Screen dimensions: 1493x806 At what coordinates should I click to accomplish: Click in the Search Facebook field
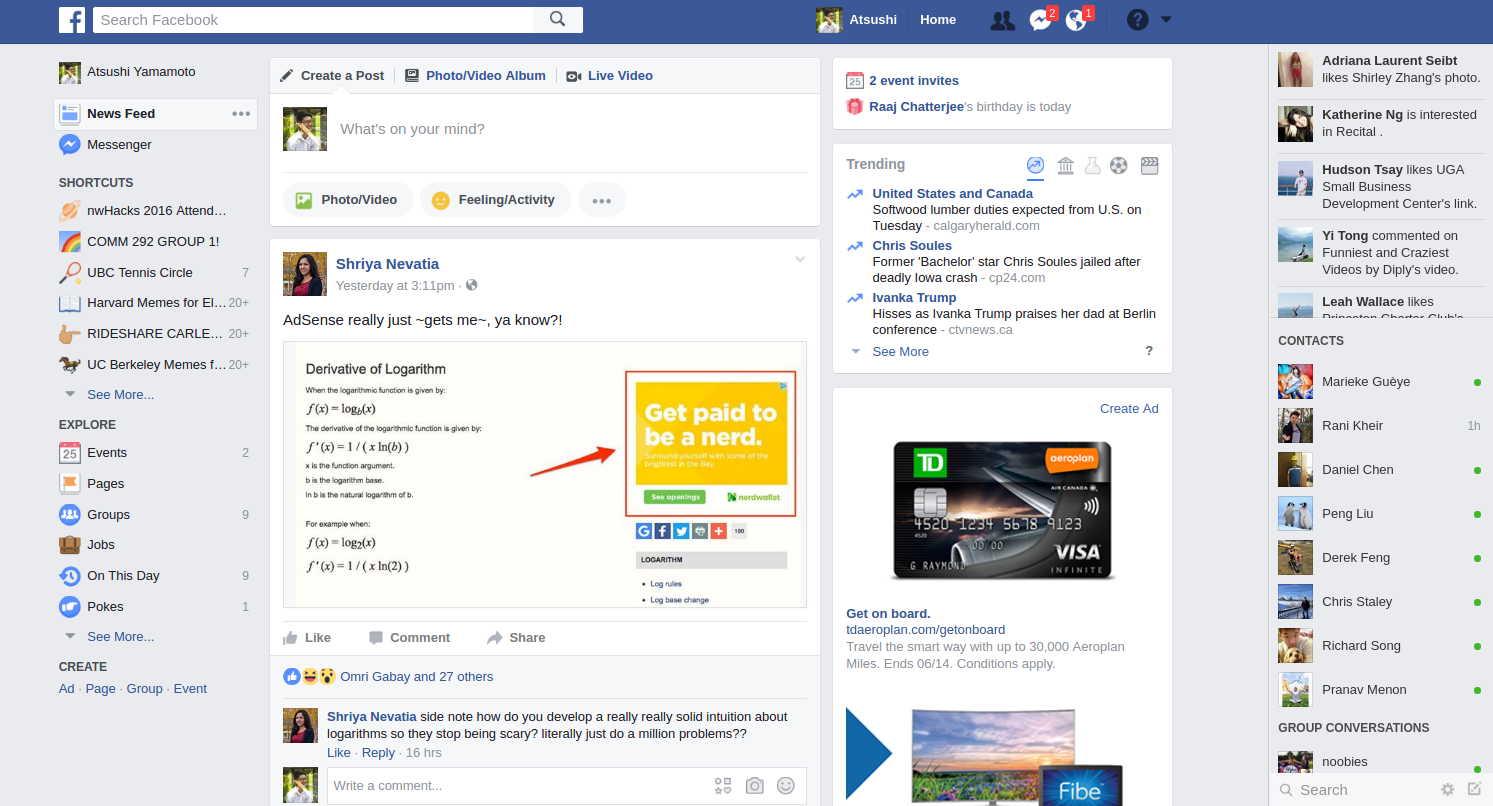[313, 19]
